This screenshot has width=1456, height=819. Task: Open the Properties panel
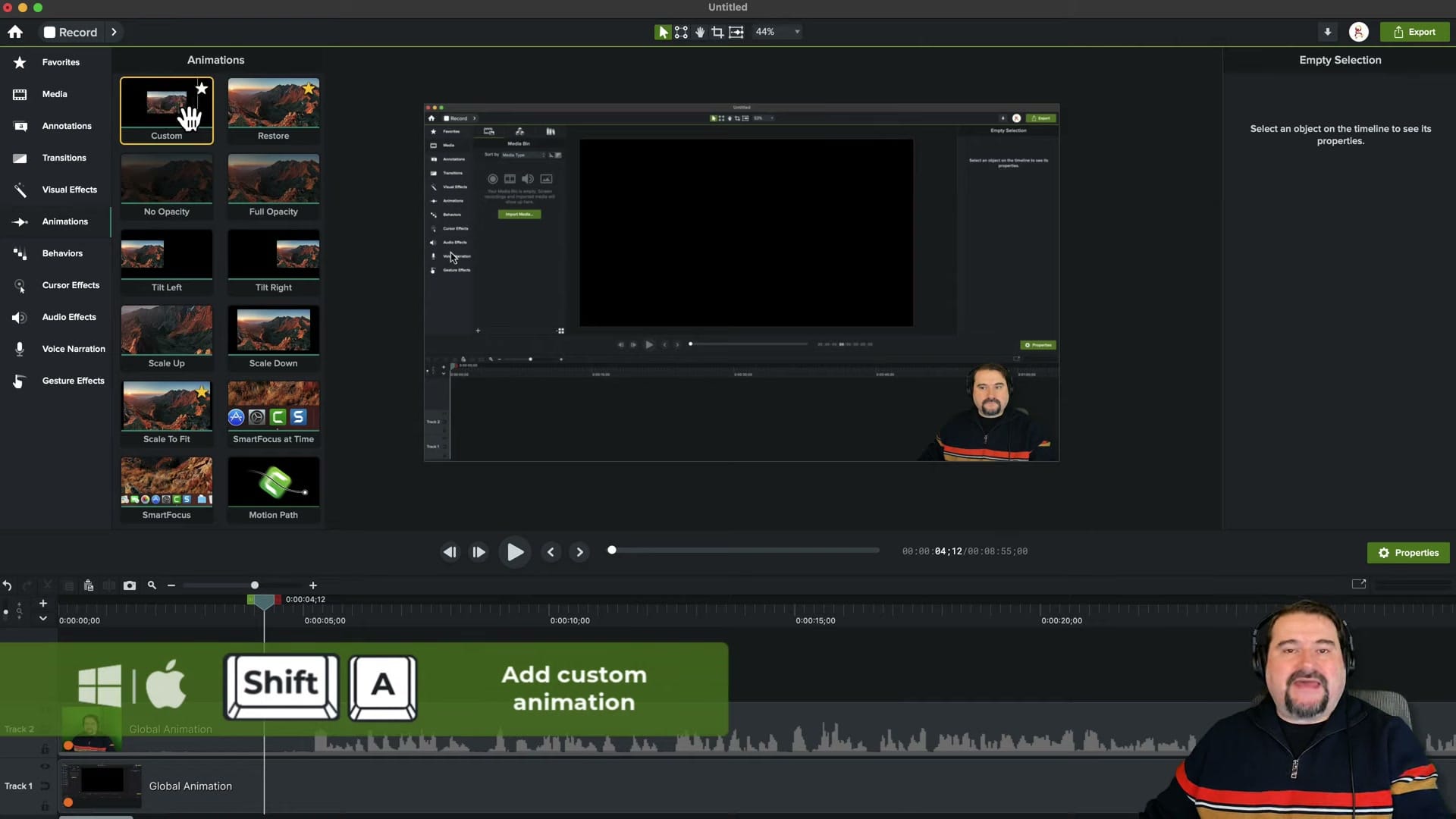click(x=1408, y=553)
